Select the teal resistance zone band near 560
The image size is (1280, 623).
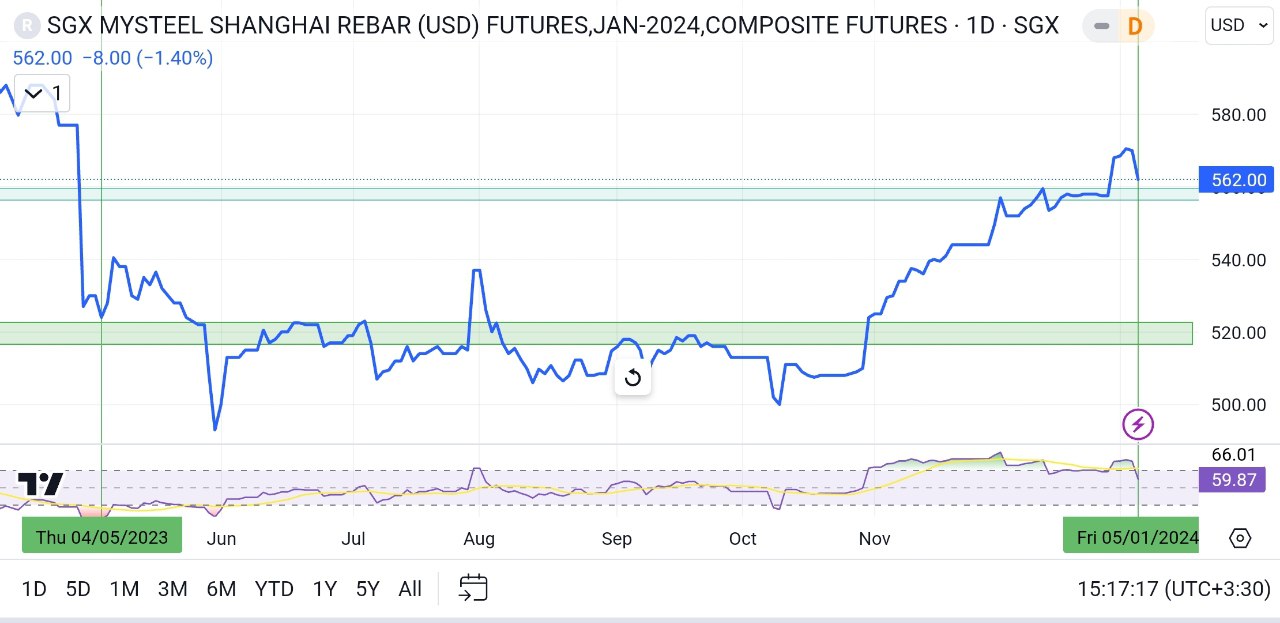click(x=599, y=194)
